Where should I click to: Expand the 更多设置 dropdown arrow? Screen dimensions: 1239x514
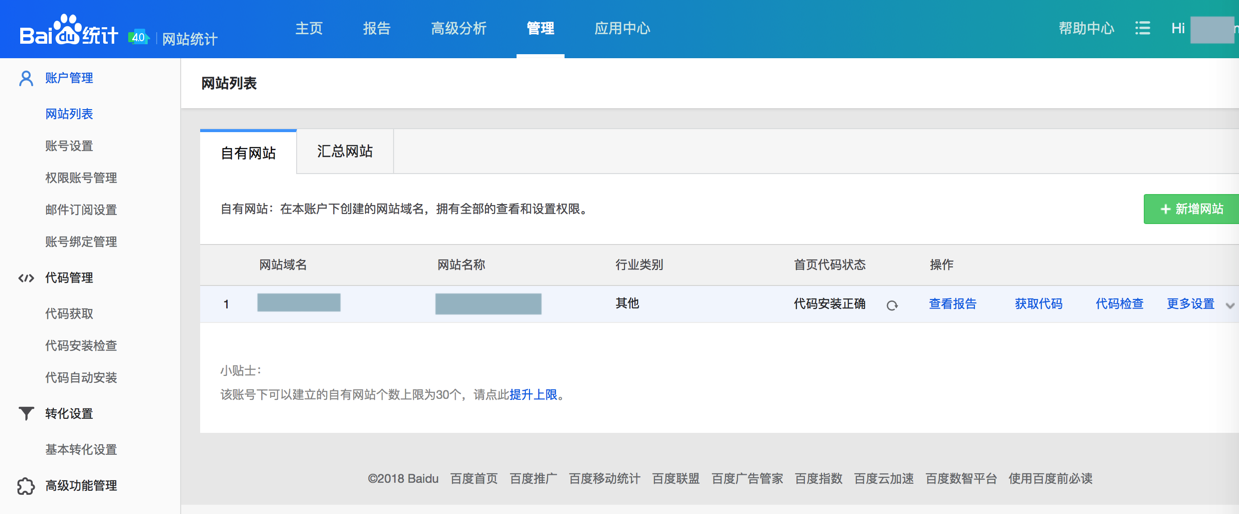coord(1230,305)
